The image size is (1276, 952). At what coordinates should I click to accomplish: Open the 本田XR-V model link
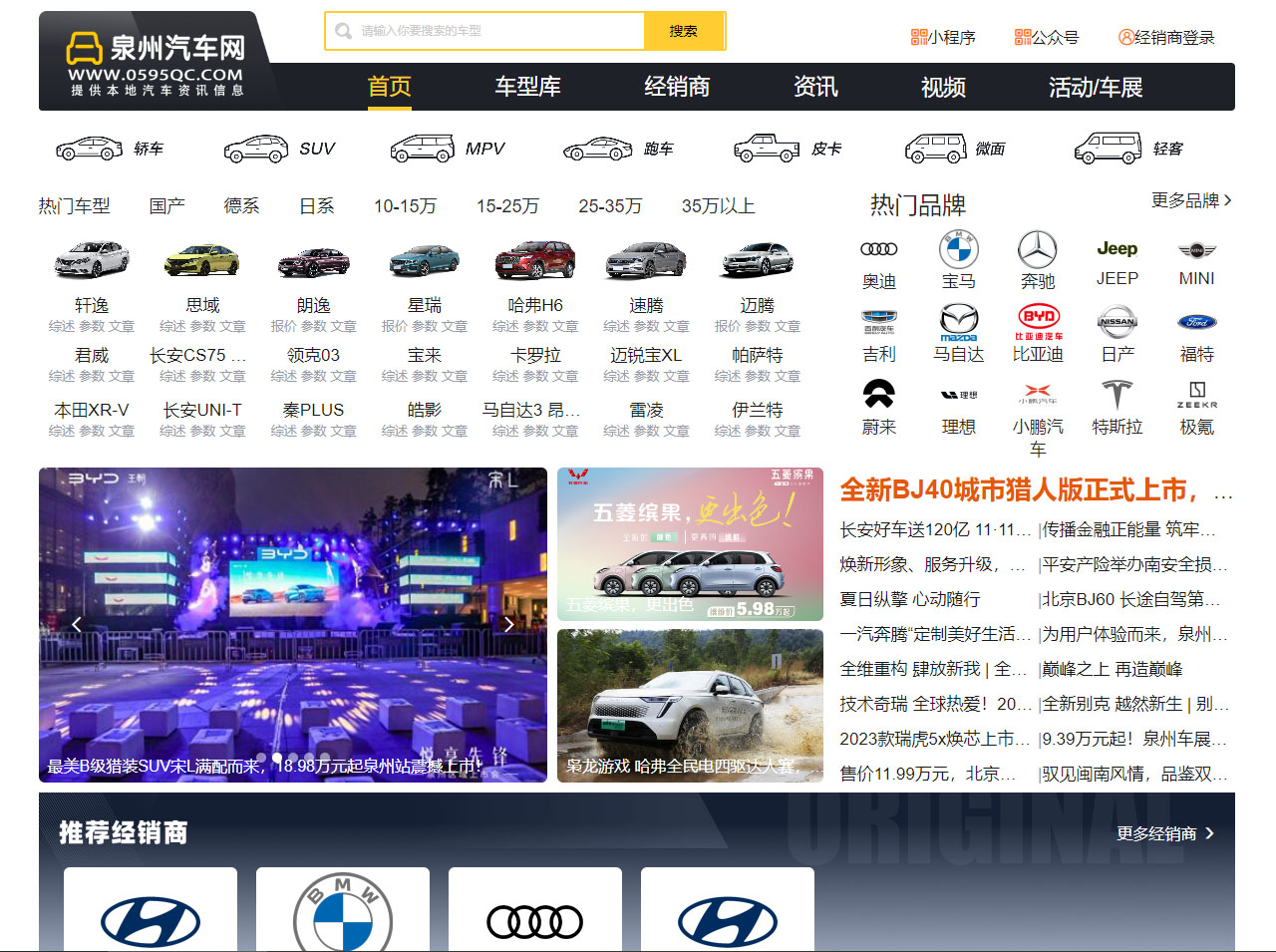click(x=92, y=411)
